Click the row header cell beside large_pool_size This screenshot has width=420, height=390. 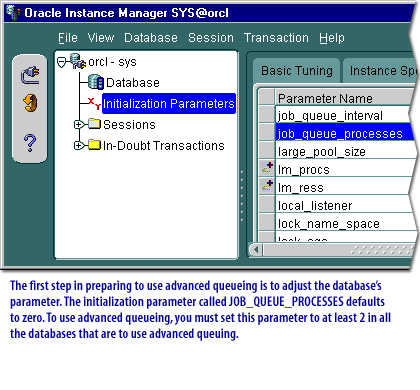267,150
